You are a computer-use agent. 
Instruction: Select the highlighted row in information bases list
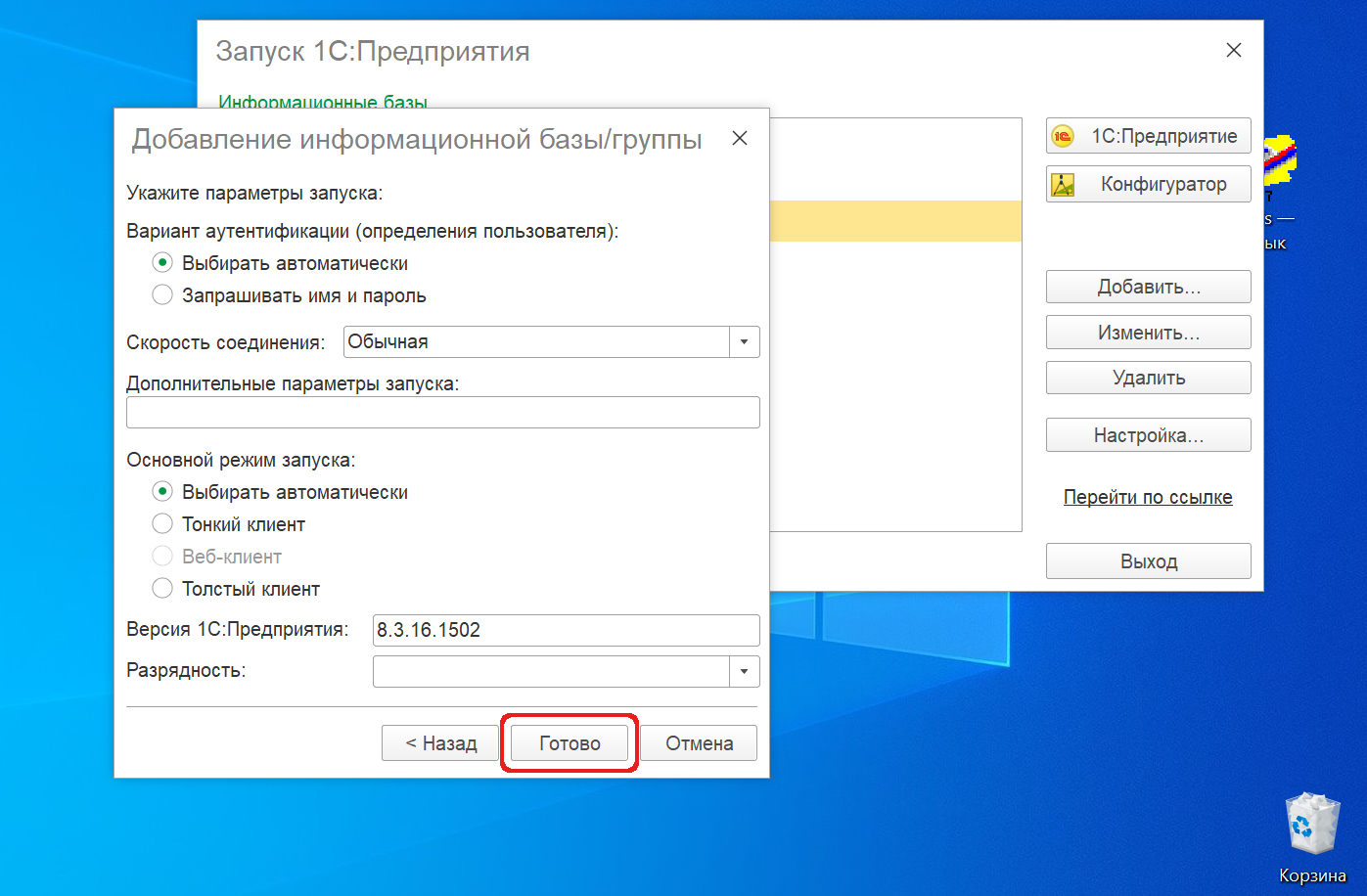coord(895,221)
